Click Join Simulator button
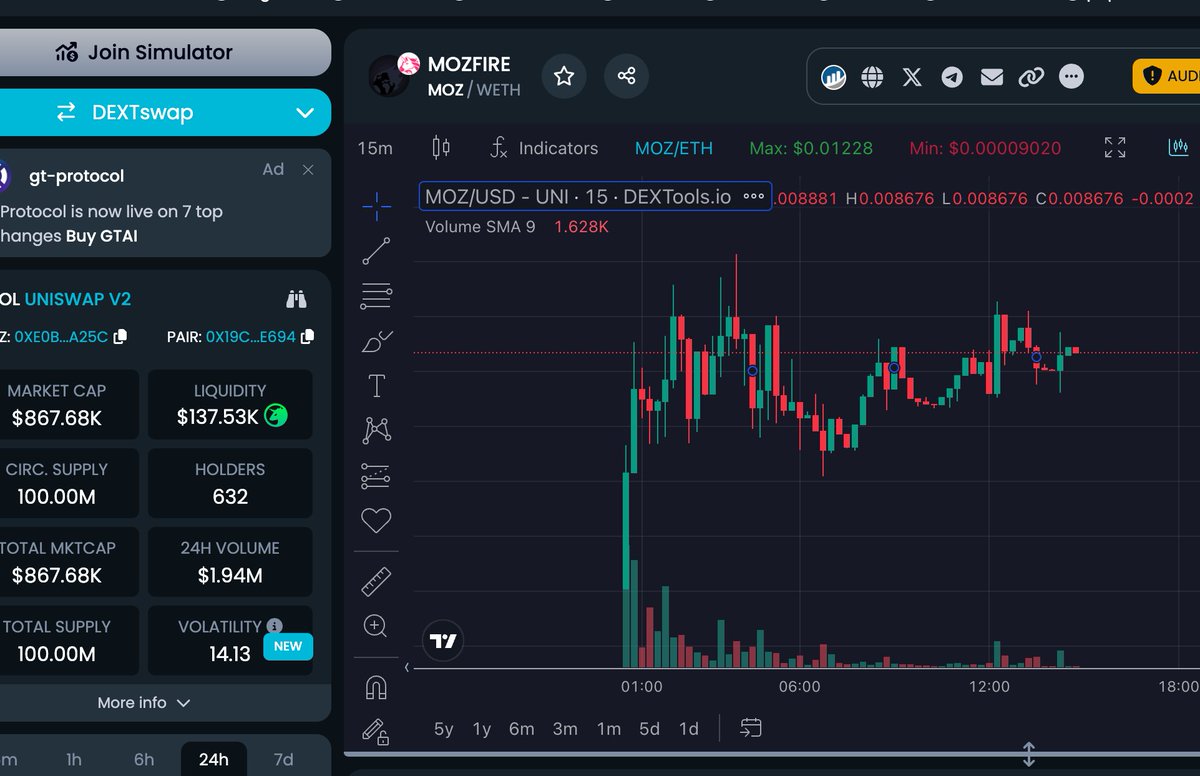Image resolution: width=1200 pixels, height=776 pixels. [144, 52]
